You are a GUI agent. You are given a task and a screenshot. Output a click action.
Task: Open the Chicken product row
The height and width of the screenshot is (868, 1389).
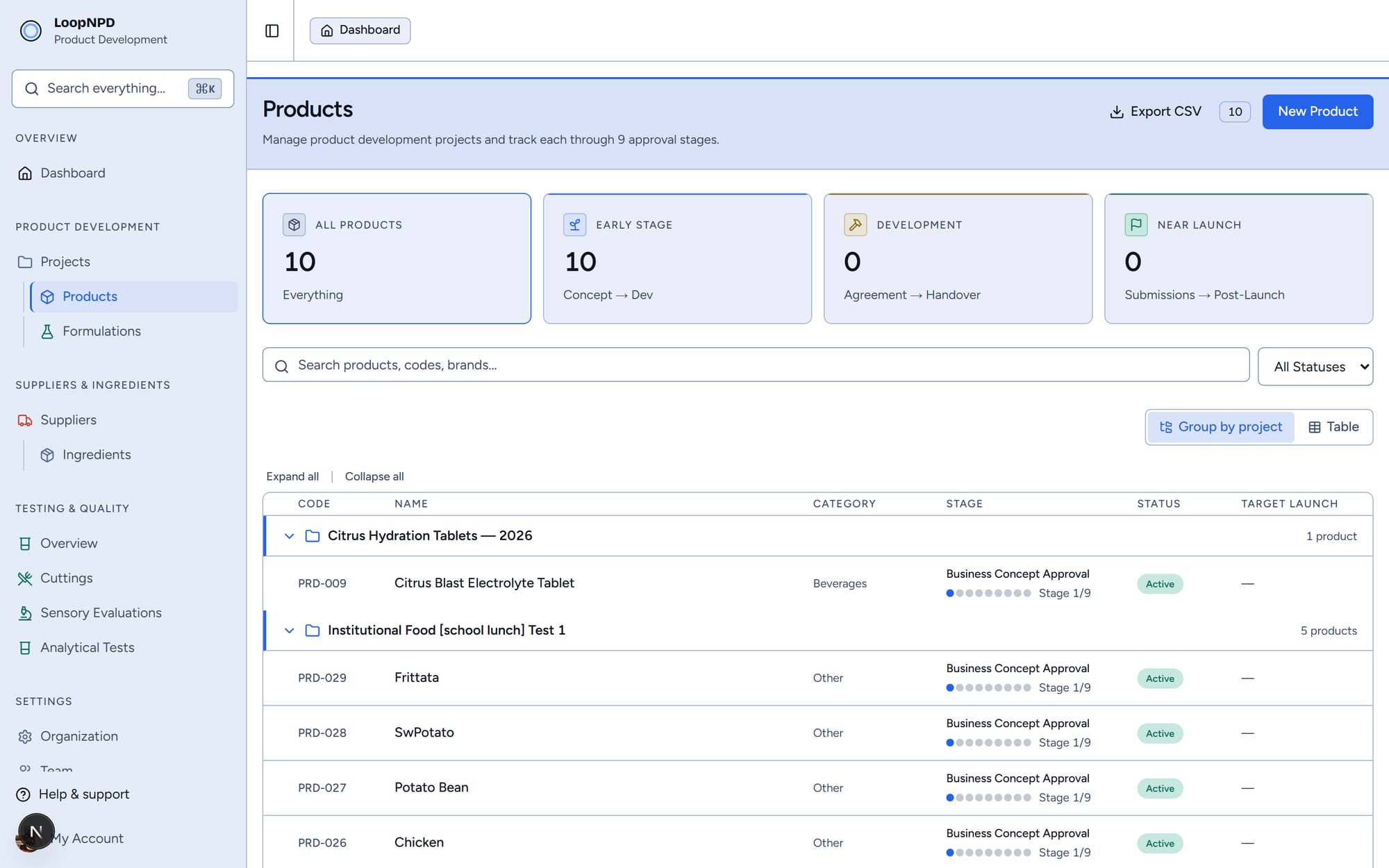tap(817, 842)
